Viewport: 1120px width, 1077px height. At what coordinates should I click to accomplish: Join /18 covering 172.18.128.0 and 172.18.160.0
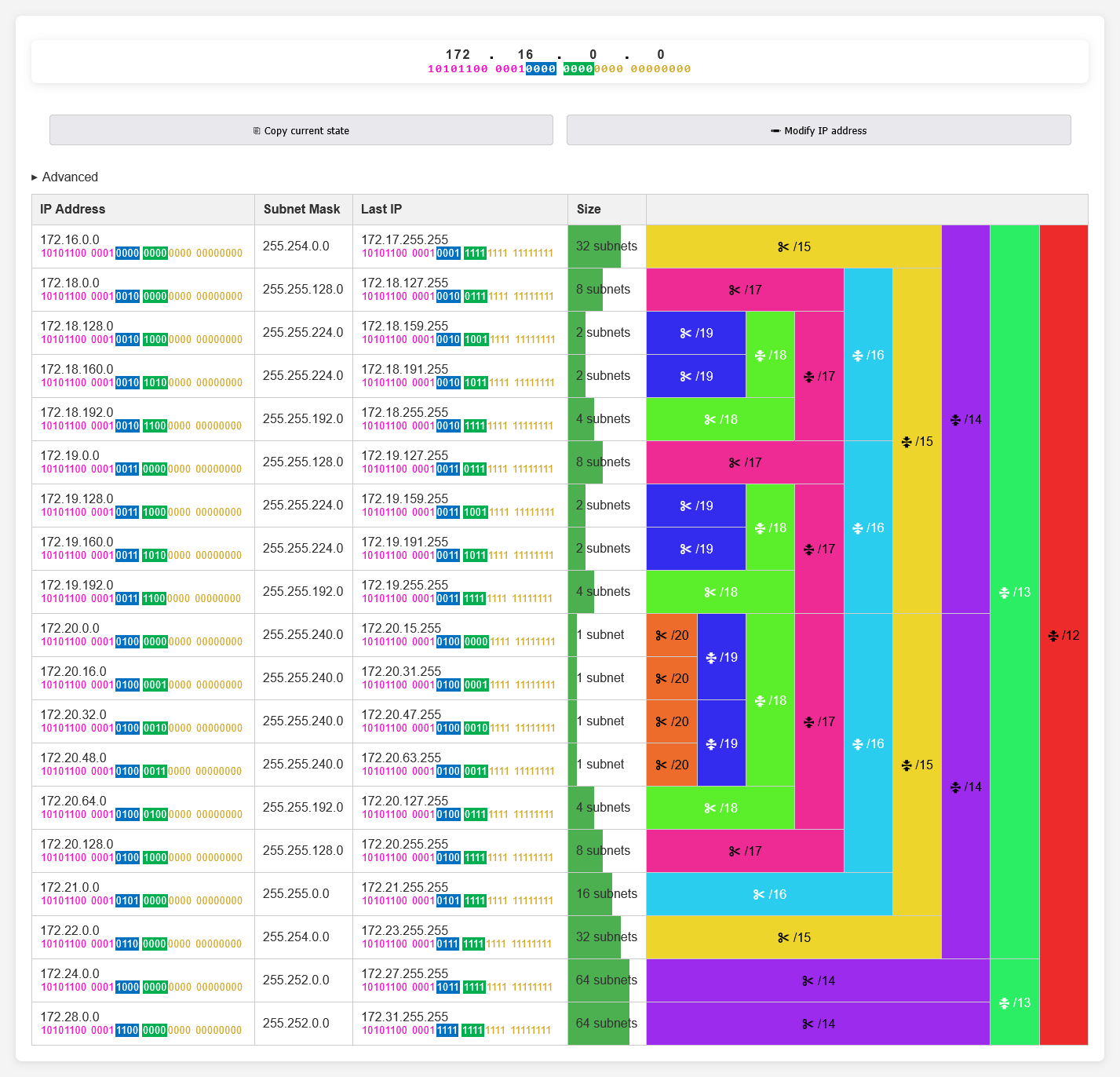[x=770, y=355]
